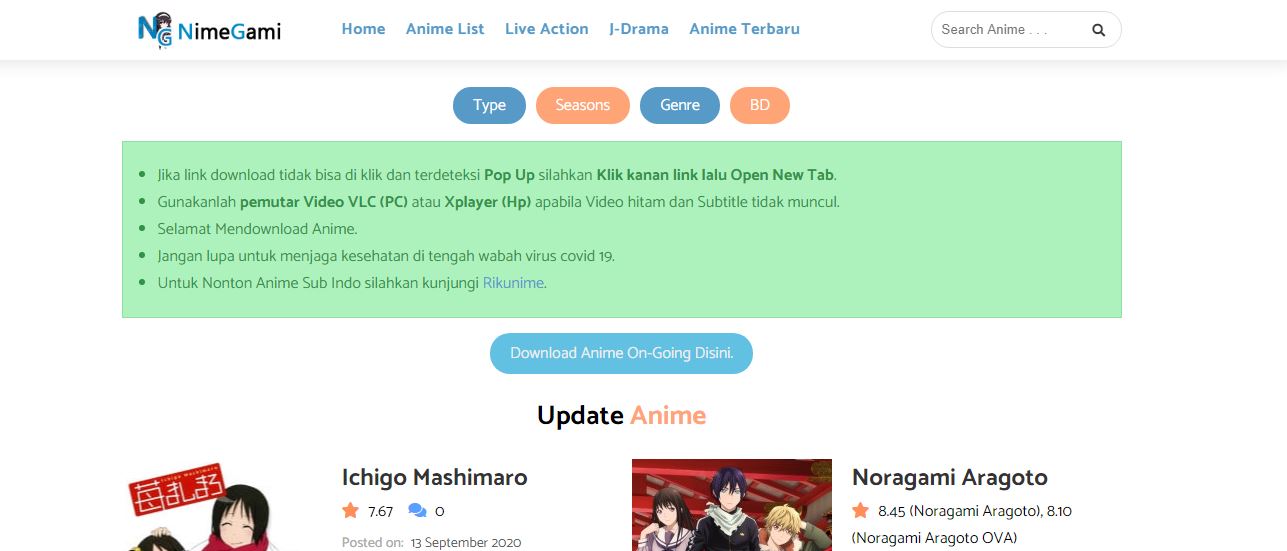Navigate to J-Drama
1287x551 pixels.
[x=639, y=29]
